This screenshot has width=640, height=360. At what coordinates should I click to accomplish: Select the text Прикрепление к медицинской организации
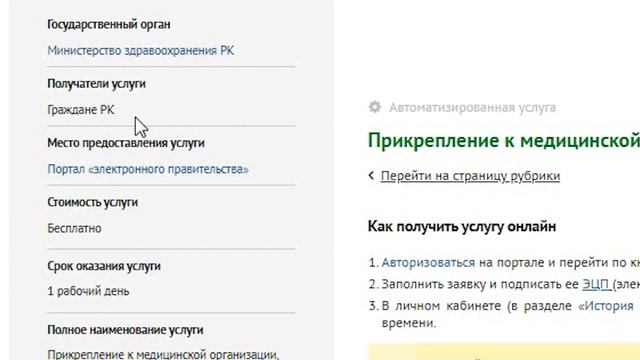tap(163, 354)
